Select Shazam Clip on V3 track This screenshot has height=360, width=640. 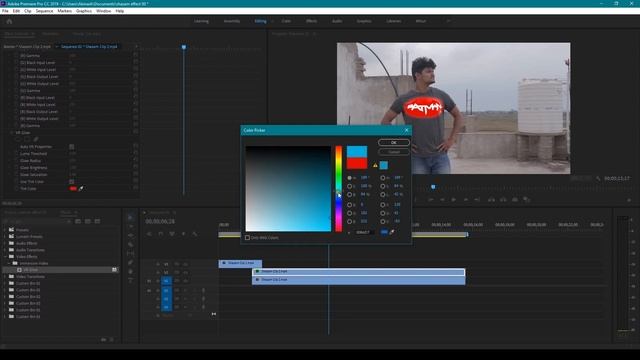(x=240, y=263)
